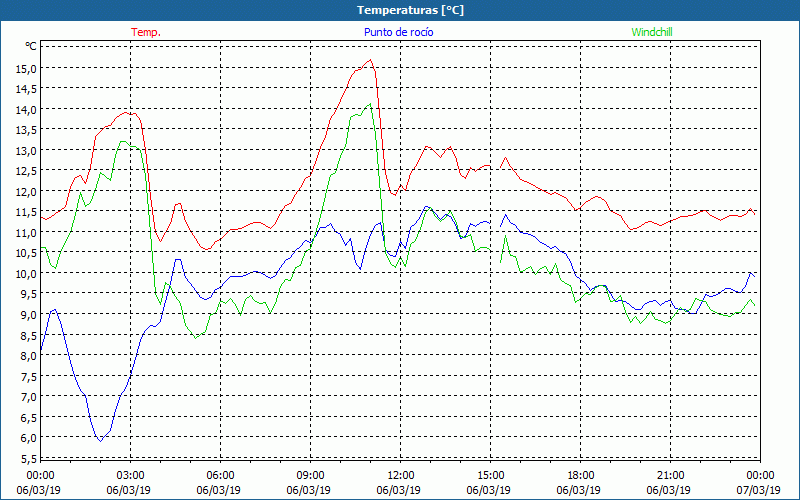Click the 14,0 y-axis value

[x=27, y=110]
